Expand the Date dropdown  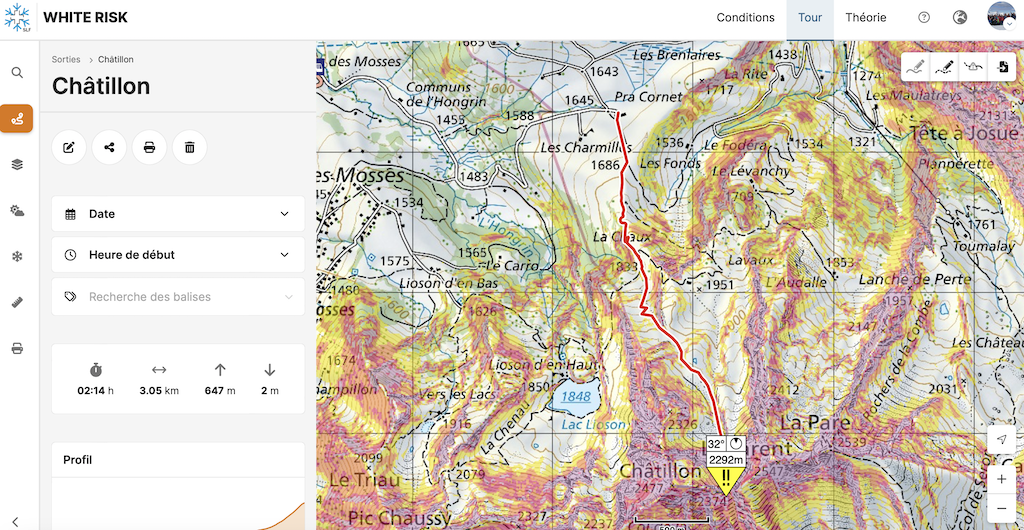click(178, 214)
